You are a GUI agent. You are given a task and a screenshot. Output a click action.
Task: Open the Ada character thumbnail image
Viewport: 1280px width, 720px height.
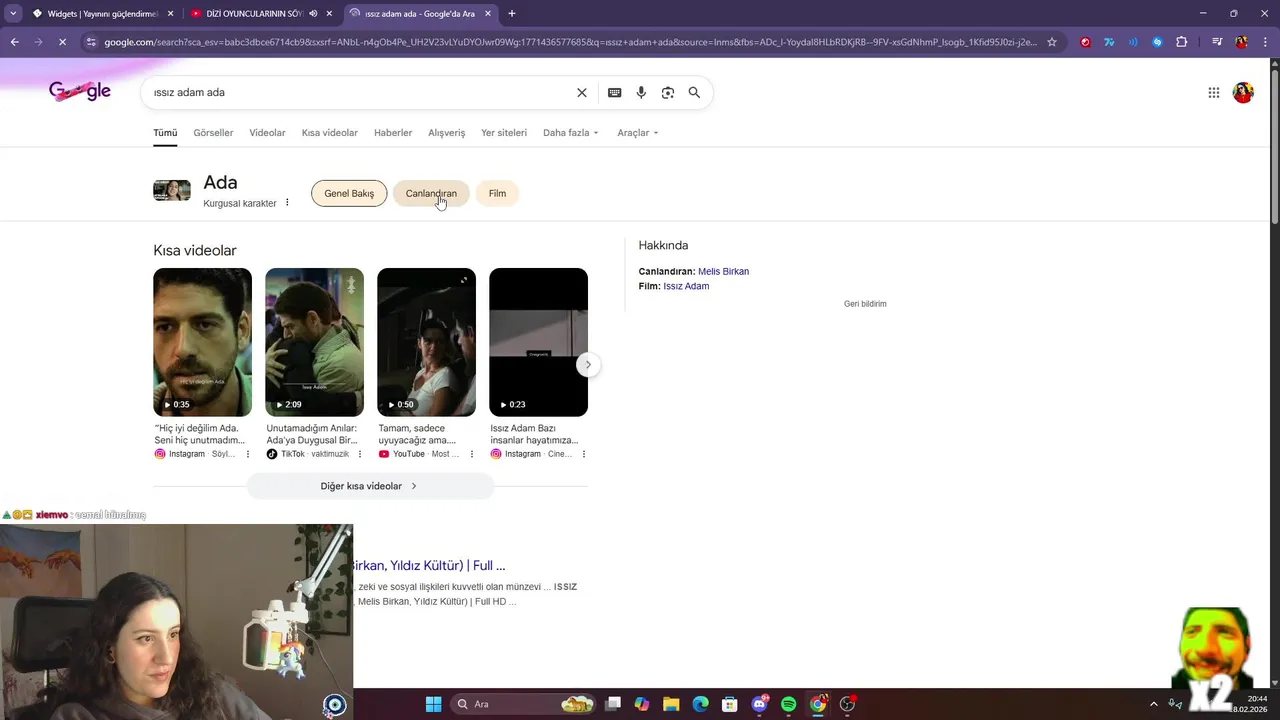(x=172, y=190)
